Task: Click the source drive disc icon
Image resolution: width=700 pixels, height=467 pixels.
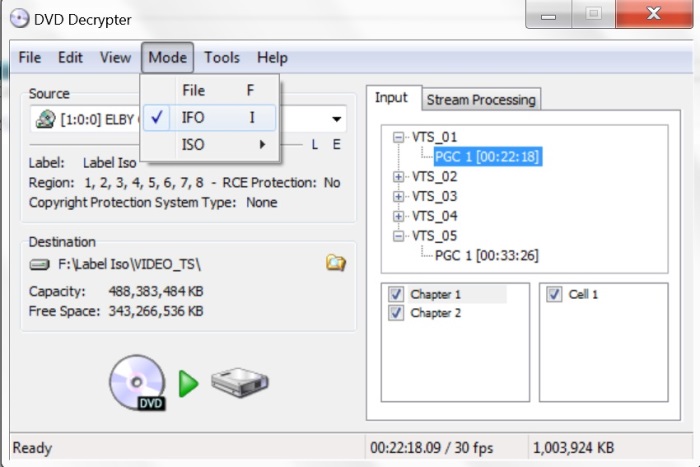Action: (x=45, y=119)
